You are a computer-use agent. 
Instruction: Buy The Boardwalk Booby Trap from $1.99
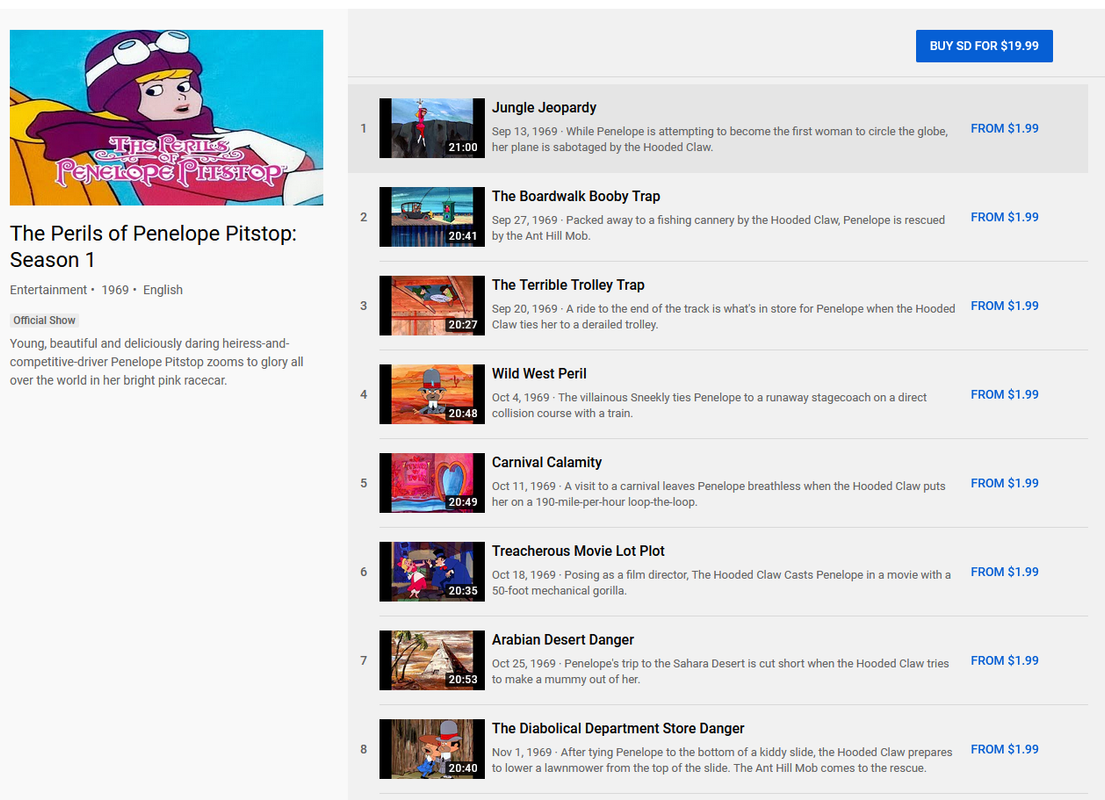pos(1005,217)
